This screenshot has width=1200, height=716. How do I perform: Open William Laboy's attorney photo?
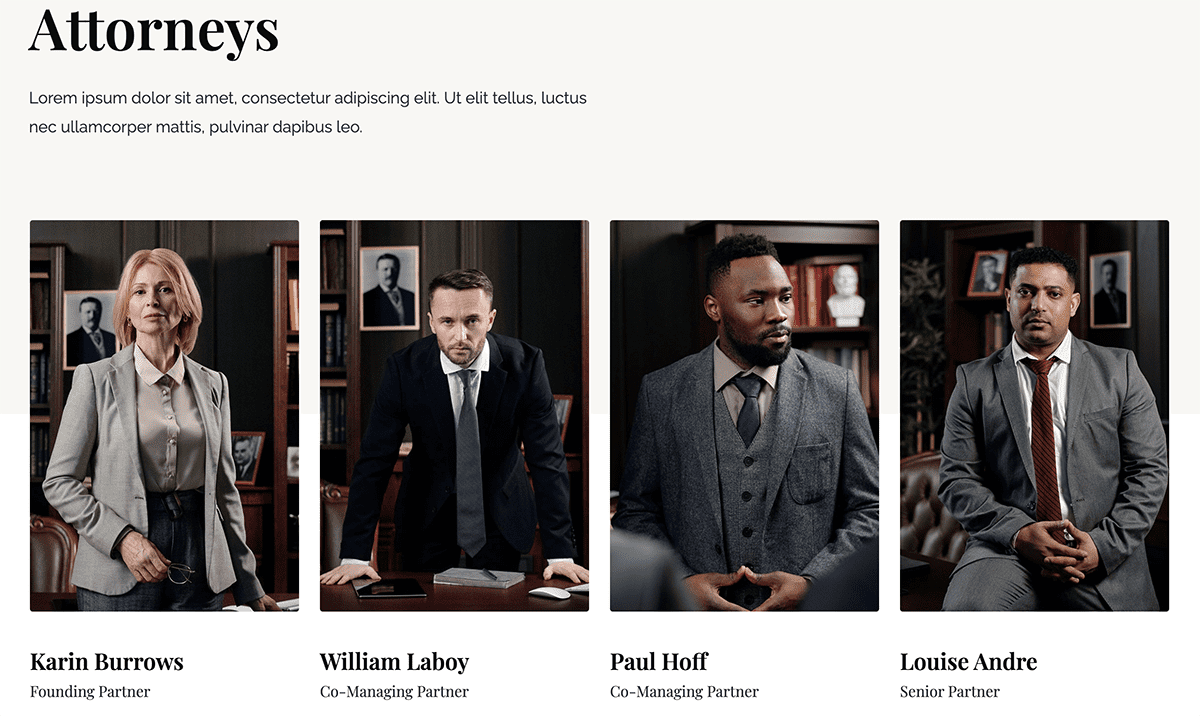[x=454, y=415]
